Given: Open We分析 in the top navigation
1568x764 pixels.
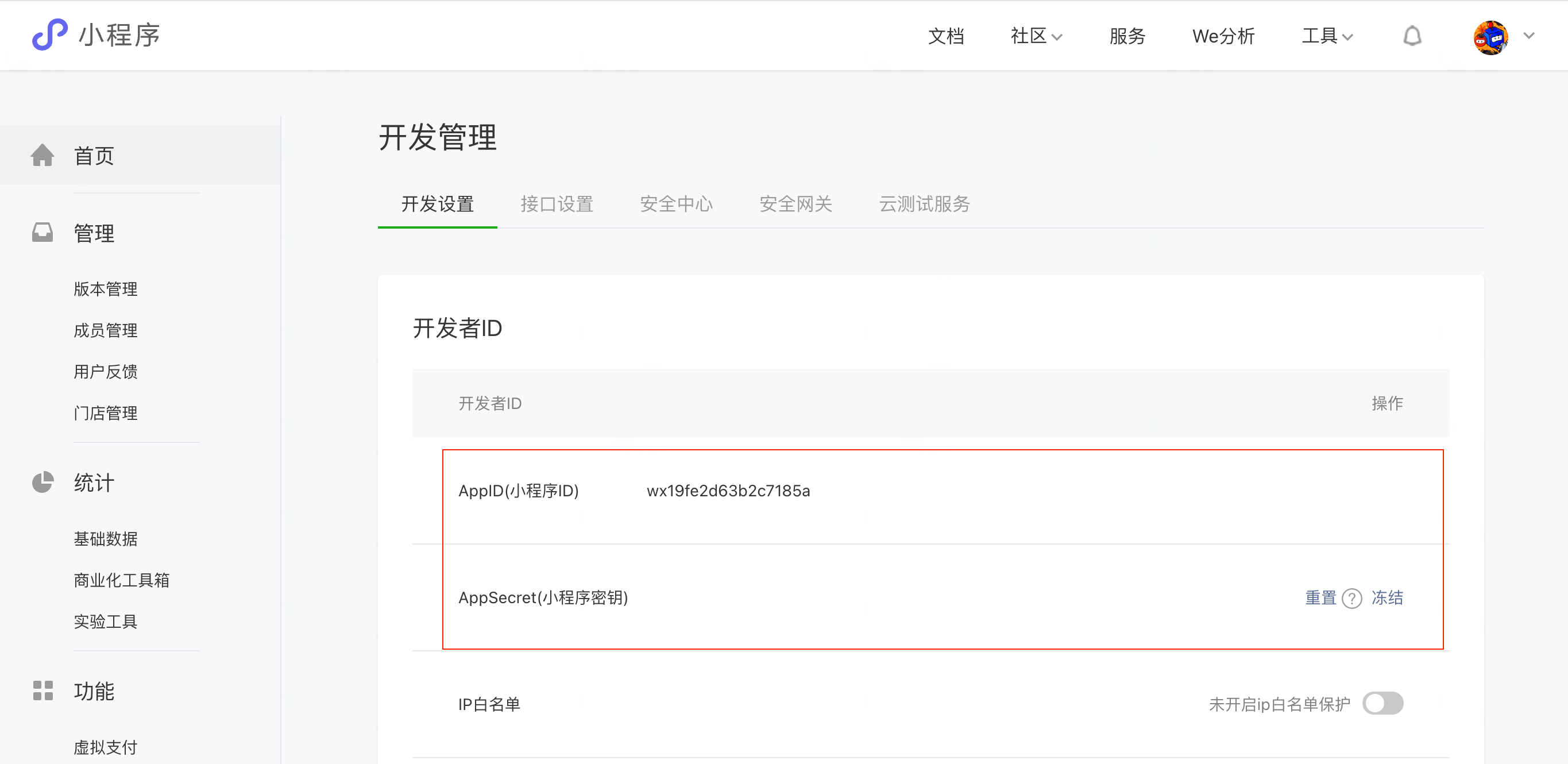Looking at the screenshot, I should pyautogui.click(x=1223, y=36).
